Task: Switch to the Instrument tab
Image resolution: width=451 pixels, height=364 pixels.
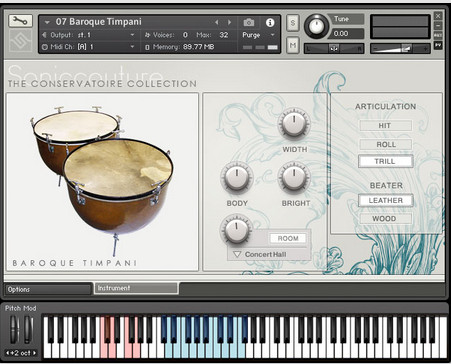Action: click(x=136, y=288)
